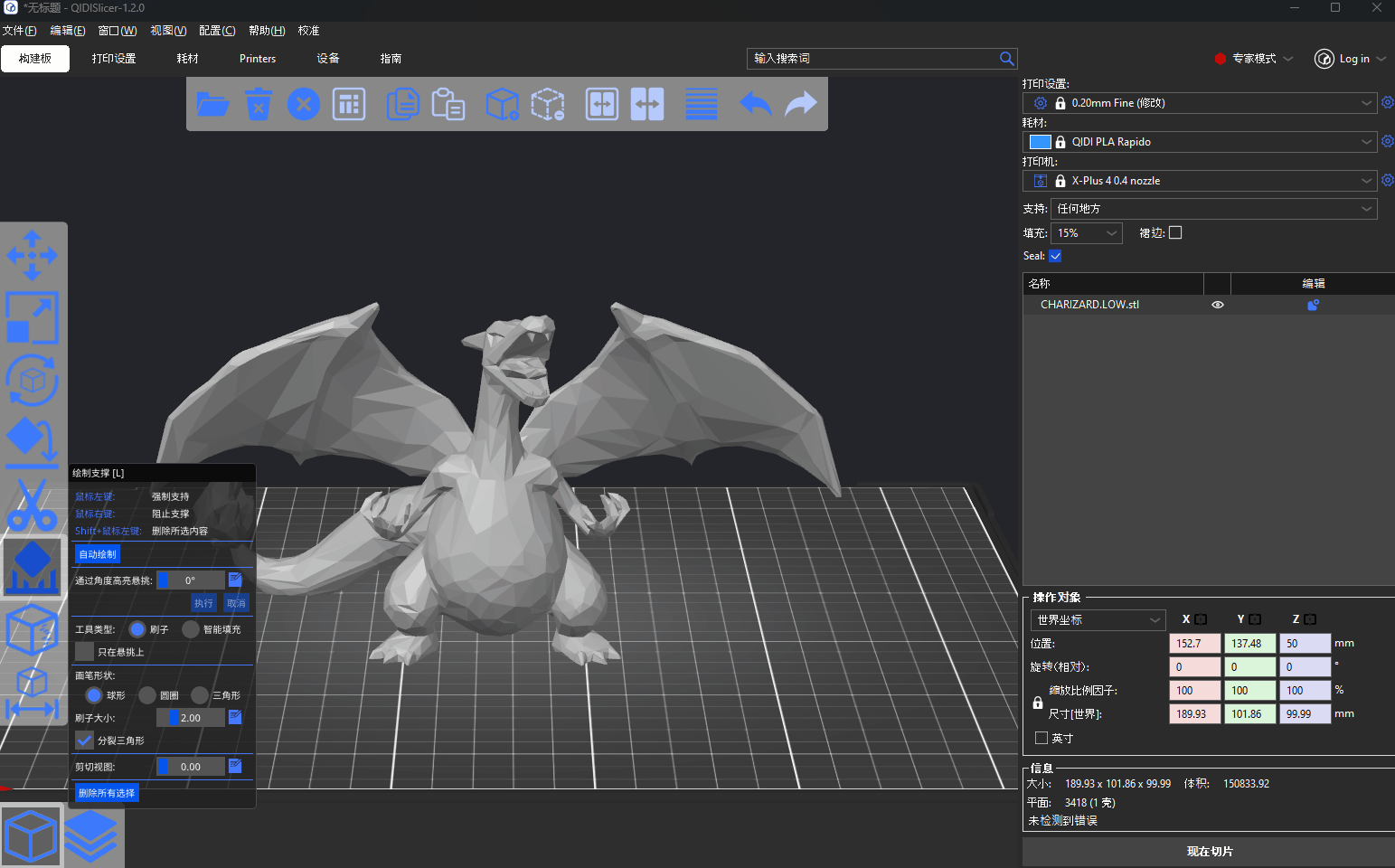Select the Move tool
The height and width of the screenshot is (868, 1395).
point(33,255)
